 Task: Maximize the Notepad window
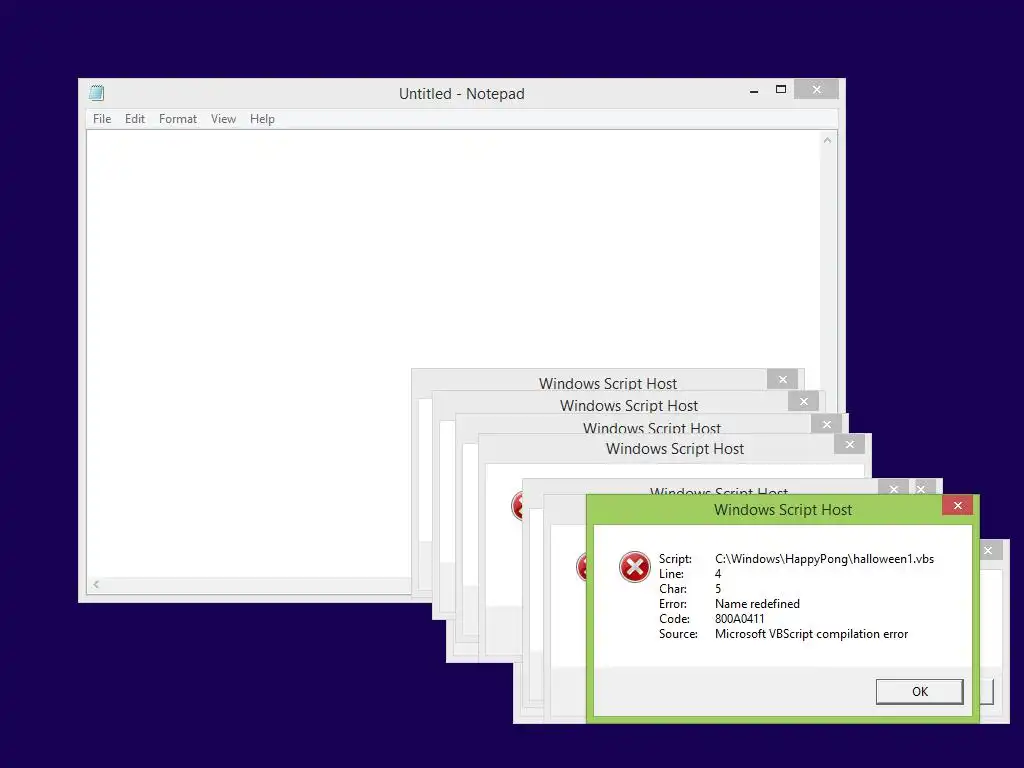[x=780, y=89]
